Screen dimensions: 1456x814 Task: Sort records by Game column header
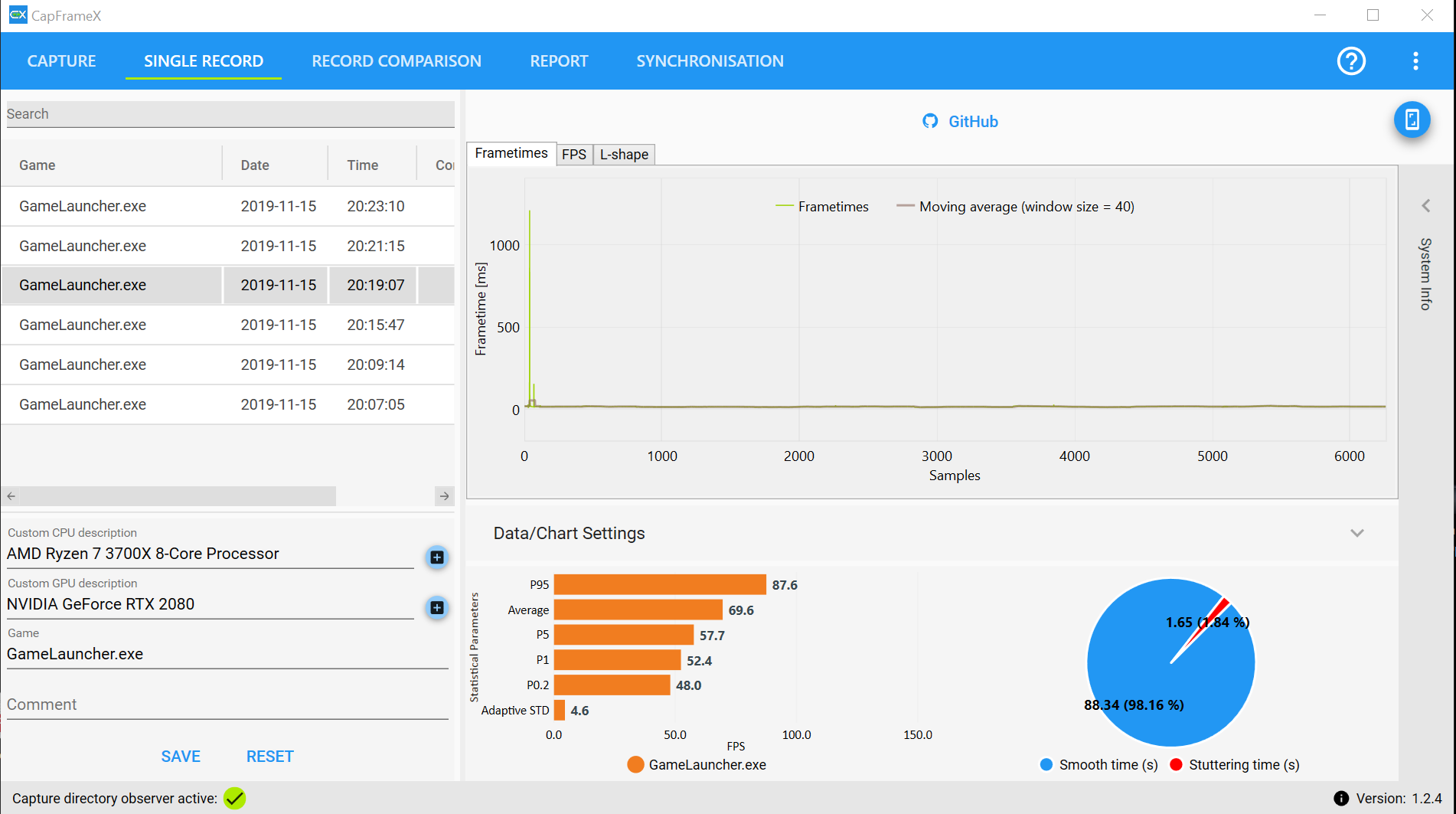point(112,165)
